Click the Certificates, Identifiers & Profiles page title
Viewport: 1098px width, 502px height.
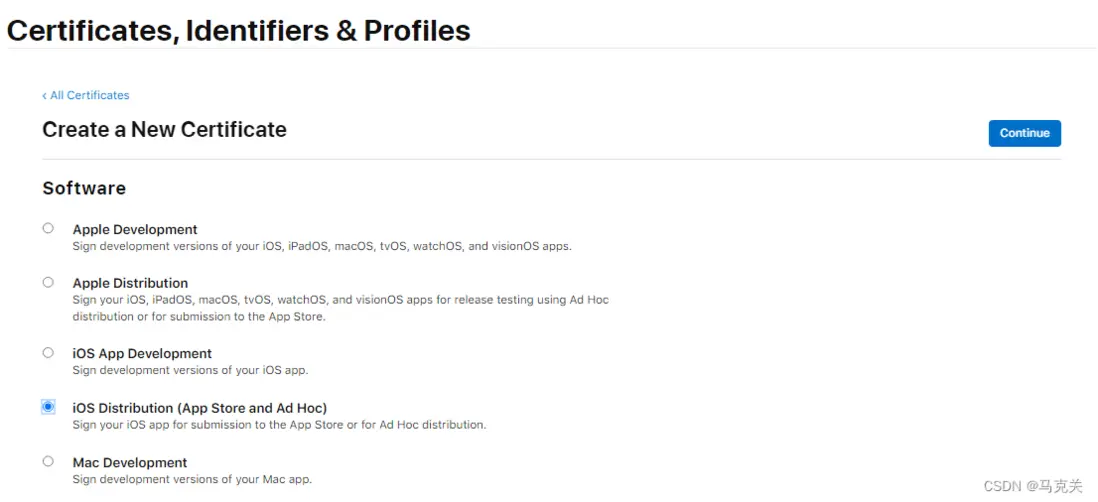pos(238,30)
